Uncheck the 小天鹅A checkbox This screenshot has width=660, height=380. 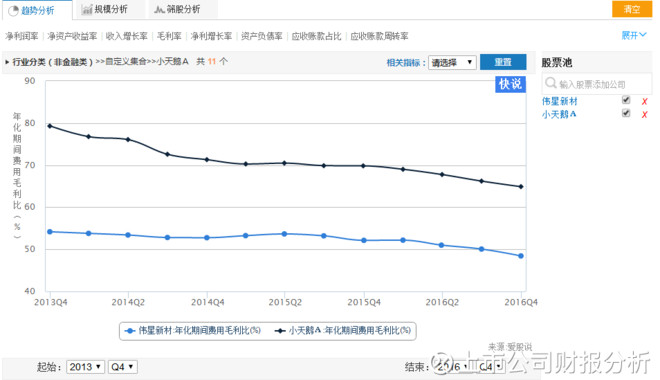[626, 113]
